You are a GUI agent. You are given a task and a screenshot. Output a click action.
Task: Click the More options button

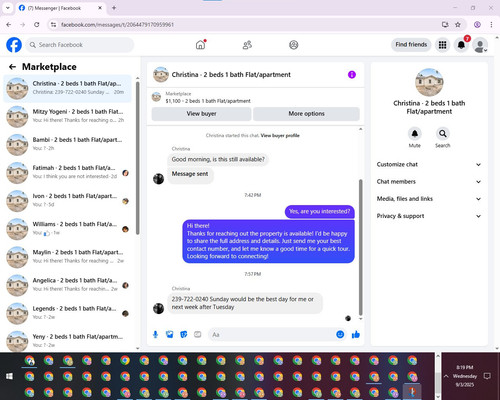pyautogui.click(x=306, y=114)
